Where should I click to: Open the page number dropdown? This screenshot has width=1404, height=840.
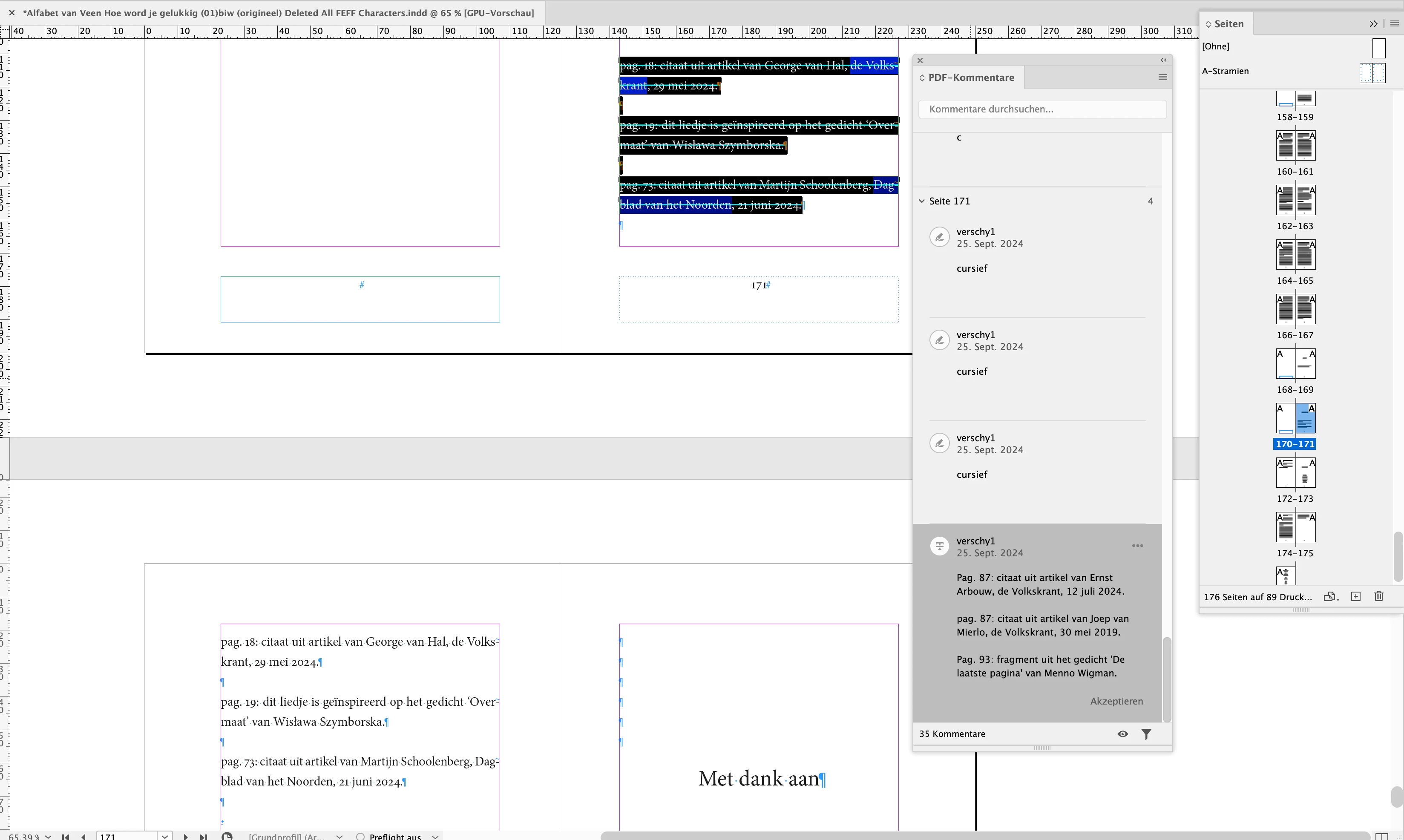(165, 836)
